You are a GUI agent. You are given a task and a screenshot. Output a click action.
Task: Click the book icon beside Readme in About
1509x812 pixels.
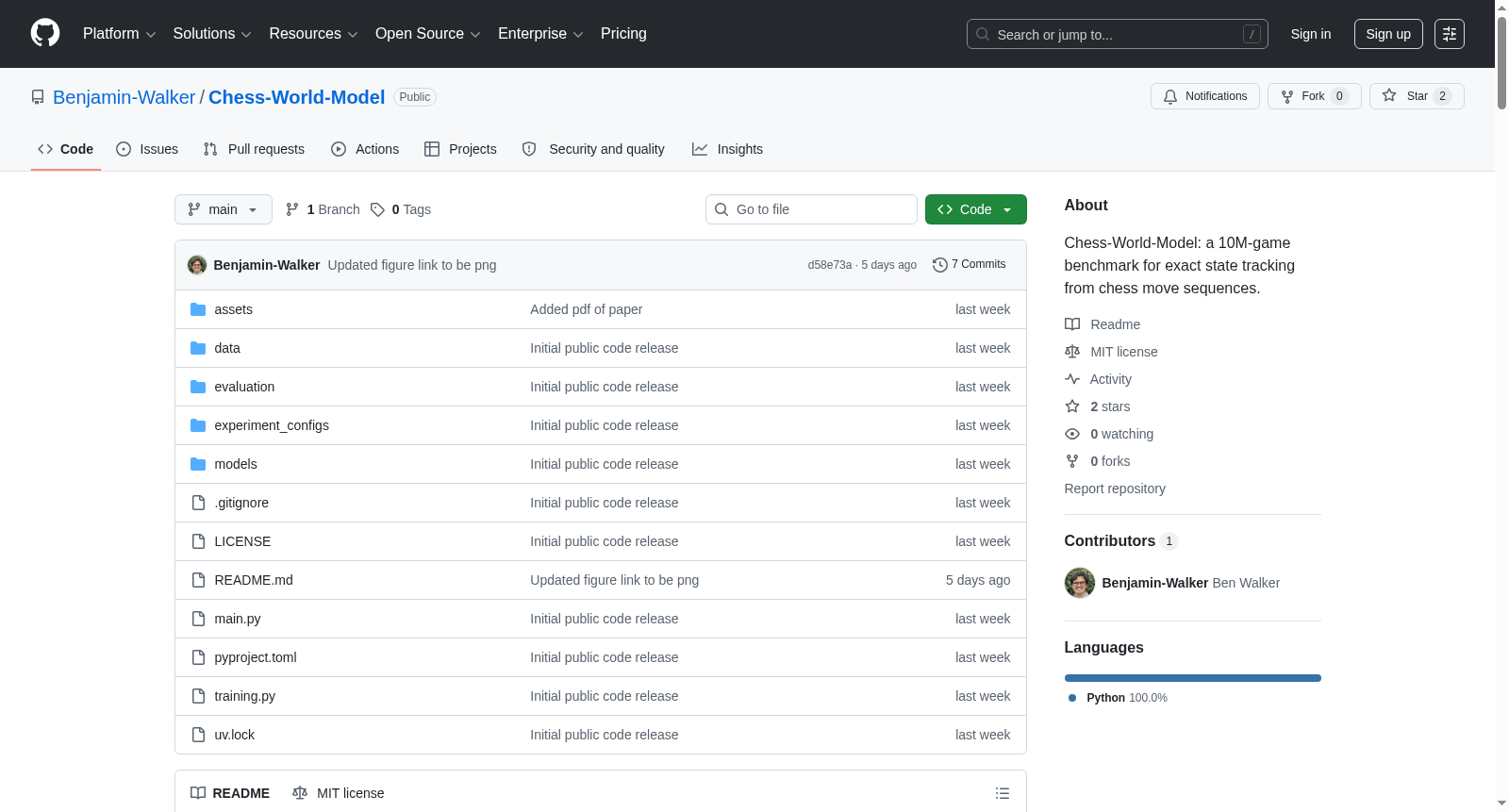pos(1072,324)
